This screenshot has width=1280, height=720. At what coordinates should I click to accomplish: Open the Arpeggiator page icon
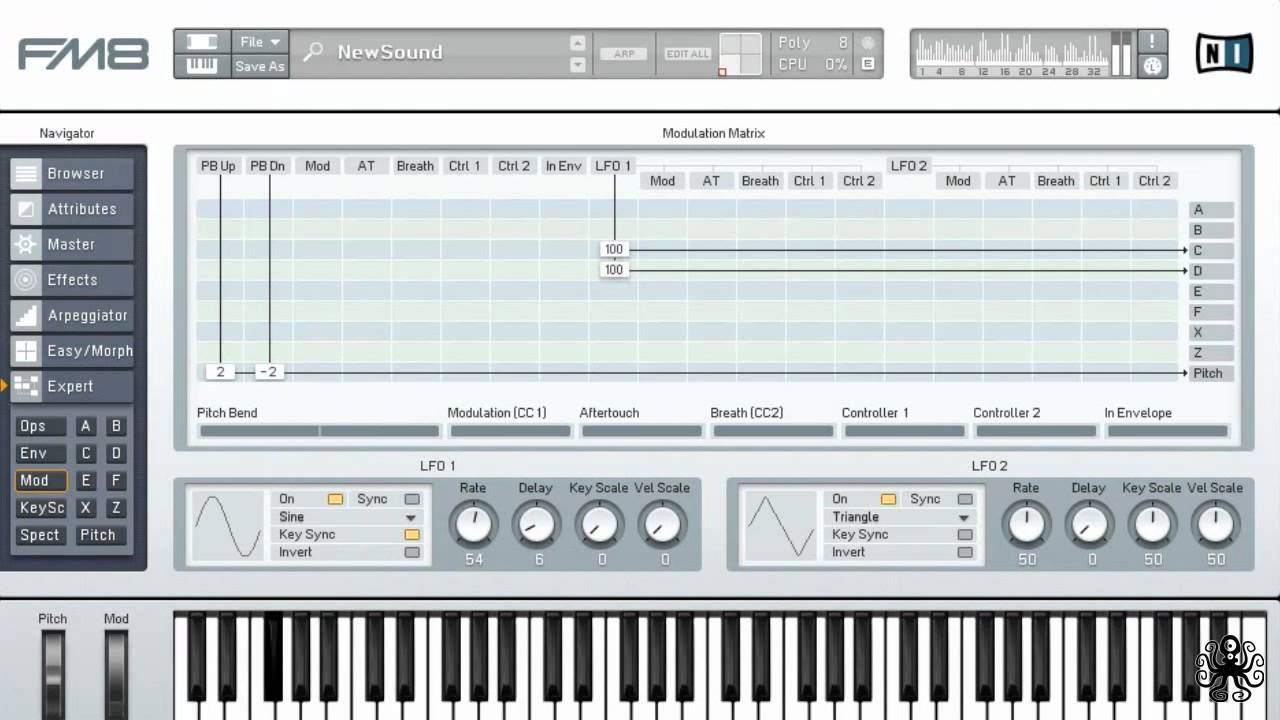(27, 316)
